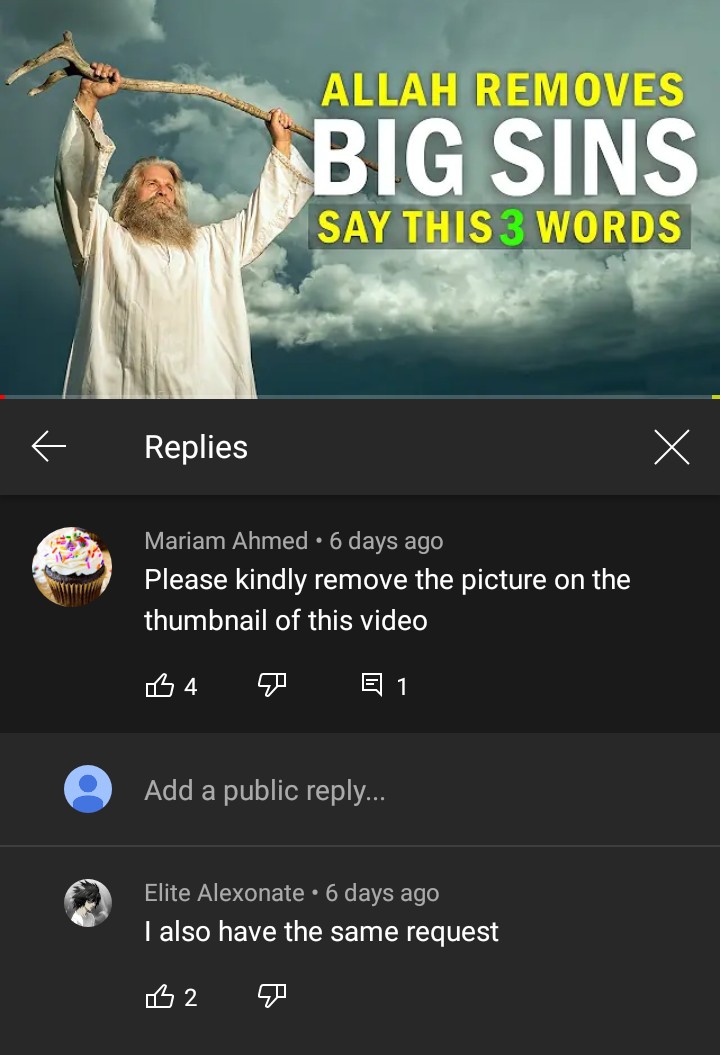The width and height of the screenshot is (720, 1055).
Task: Tap the comment text 'I also have the same request'
Action: pos(321,932)
